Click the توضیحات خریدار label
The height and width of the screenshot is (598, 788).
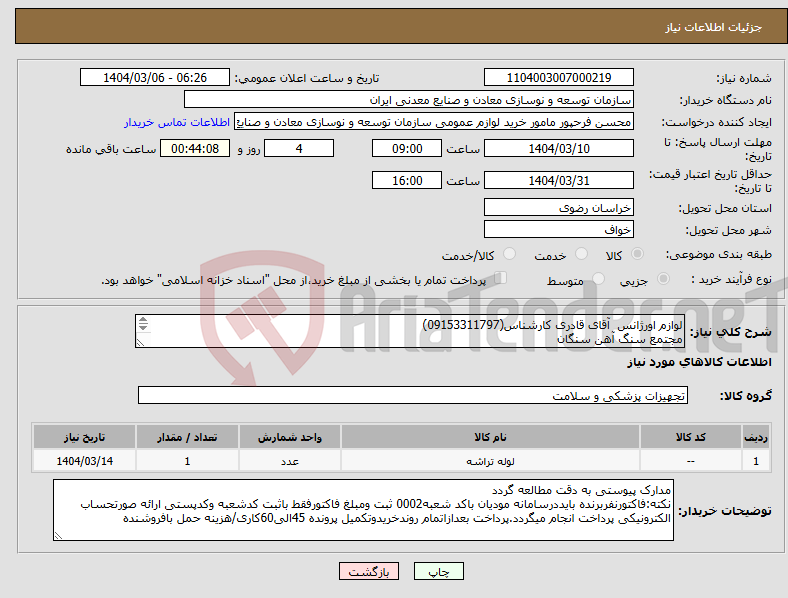(725, 511)
